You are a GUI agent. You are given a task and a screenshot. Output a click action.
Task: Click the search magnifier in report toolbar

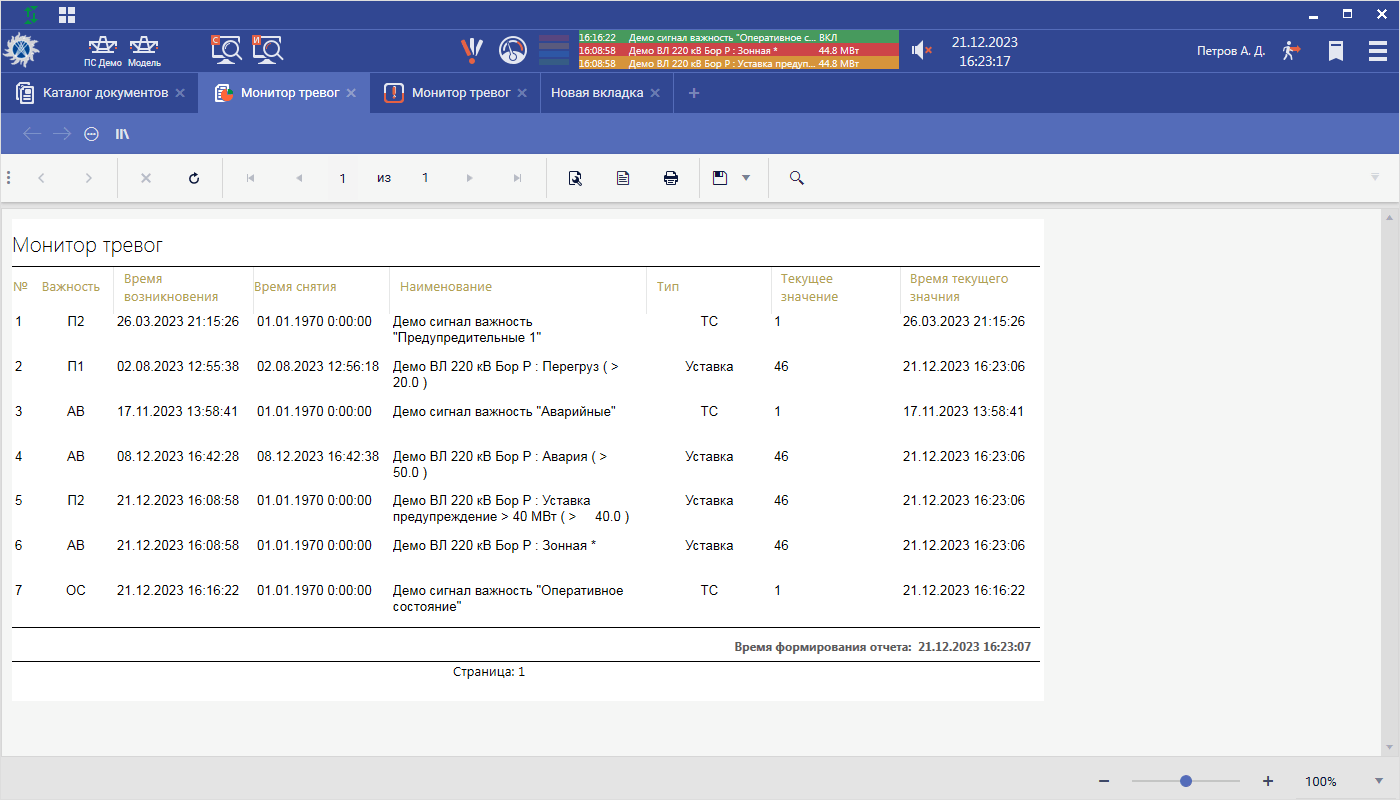[x=797, y=178]
